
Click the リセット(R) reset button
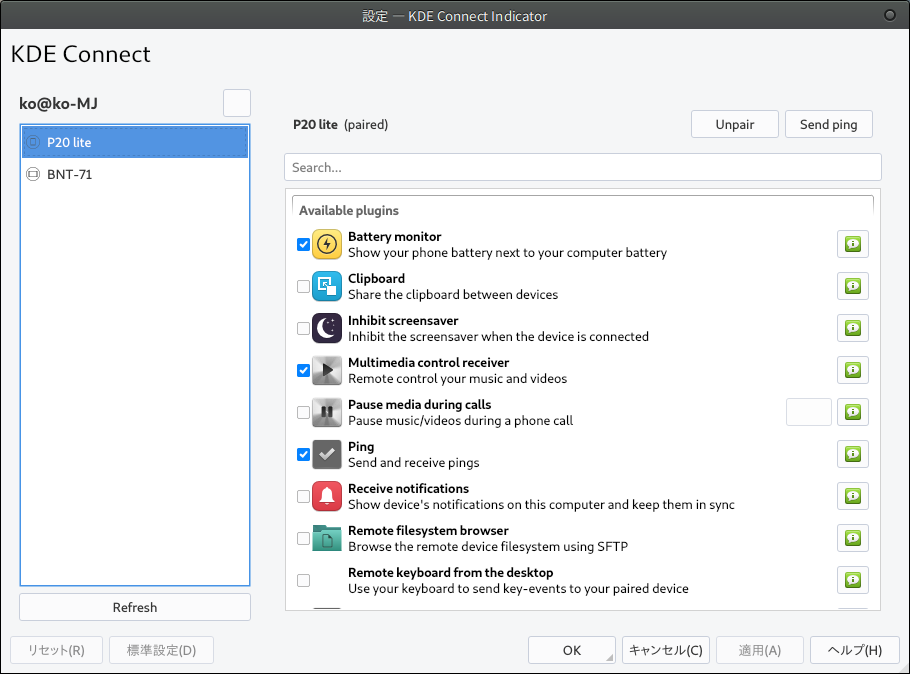point(56,650)
